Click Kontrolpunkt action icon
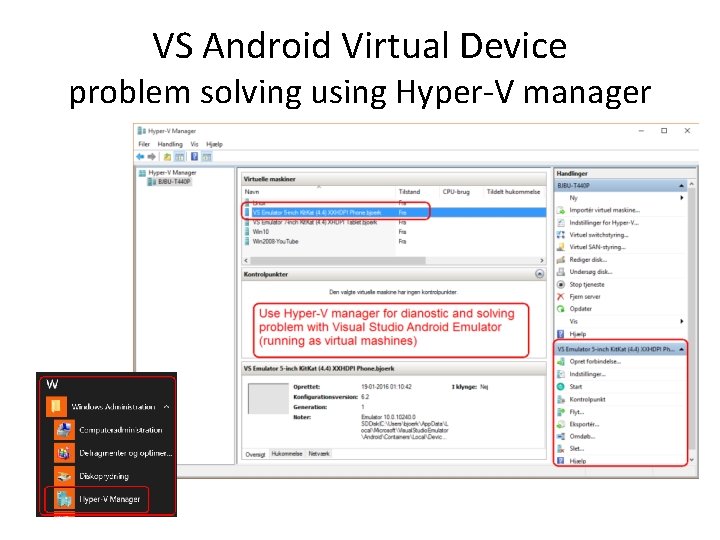720x540 pixels. point(561,399)
